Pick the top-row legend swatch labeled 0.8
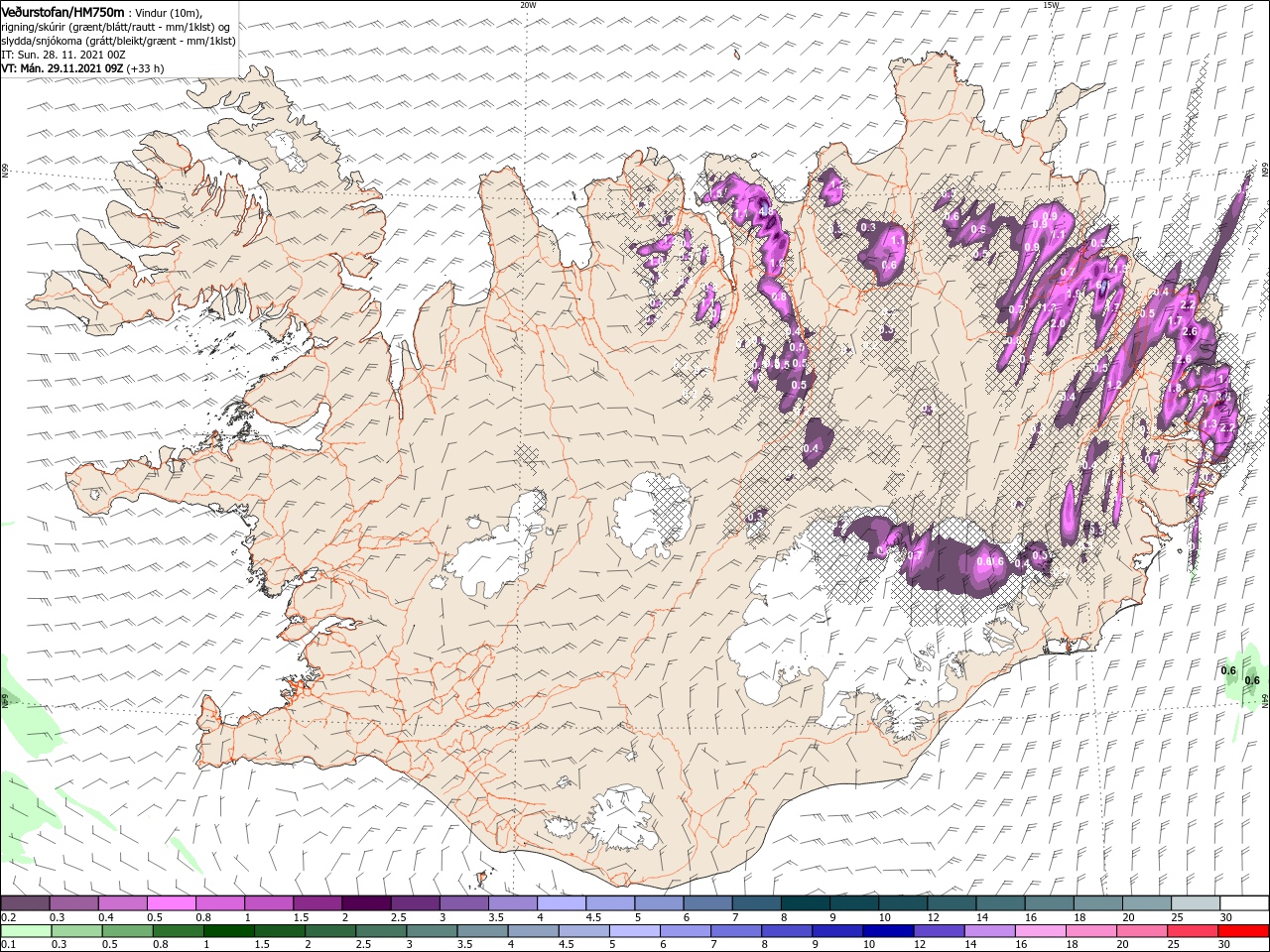Viewport: 1270px width, 952px height. [219, 903]
